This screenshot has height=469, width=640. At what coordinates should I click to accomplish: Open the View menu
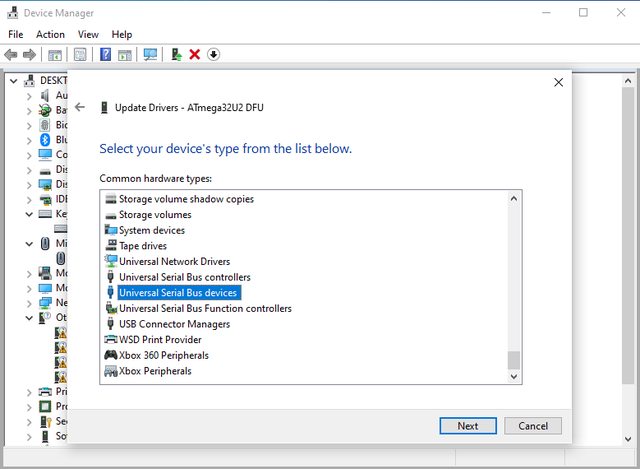click(x=88, y=34)
